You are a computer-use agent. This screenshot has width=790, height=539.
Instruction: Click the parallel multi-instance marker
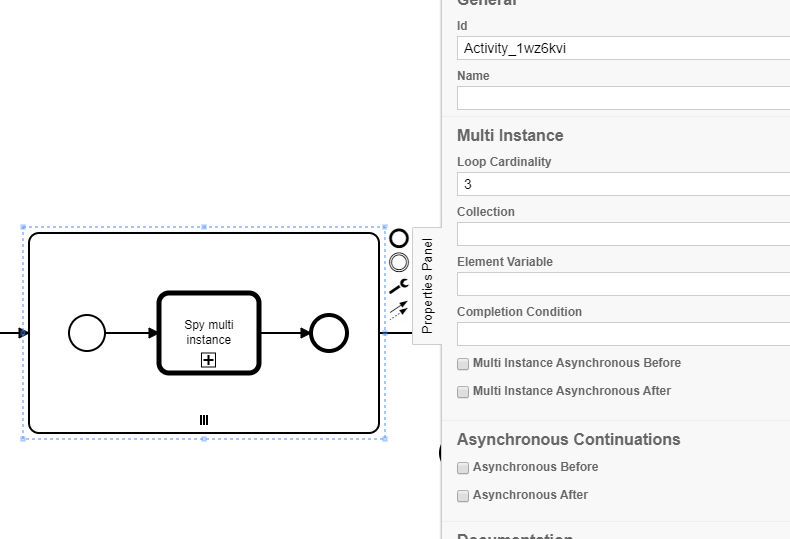(x=204, y=420)
